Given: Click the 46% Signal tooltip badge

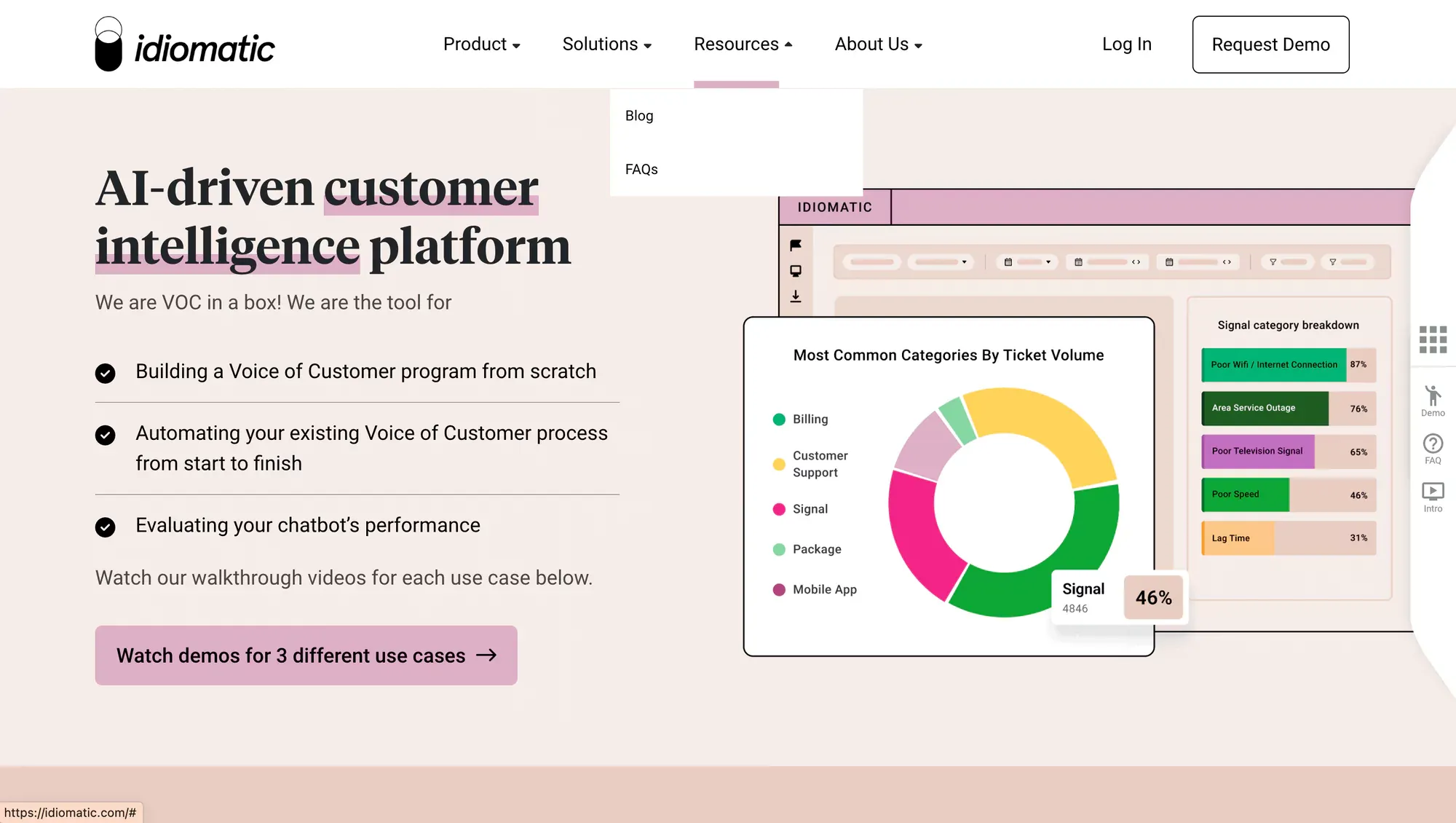Looking at the screenshot, I should point(1153,598).
